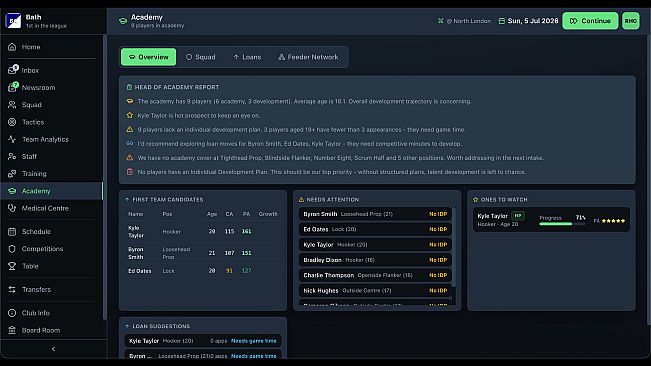This screenshot has width=651, height=366.
Task: Click the HP badge on Kyle Taylor card
Action: [518, 216]
